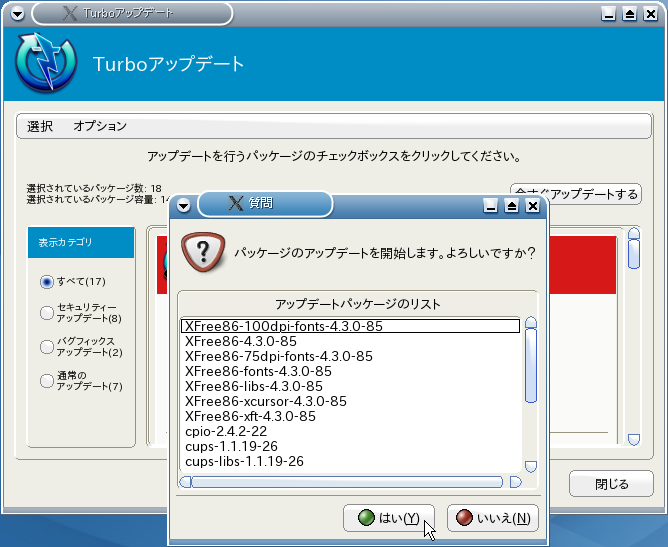Screen dimensions: 668x547
Task: Minimize the Turboアップデート main window
Action: [x=608, y=14]
